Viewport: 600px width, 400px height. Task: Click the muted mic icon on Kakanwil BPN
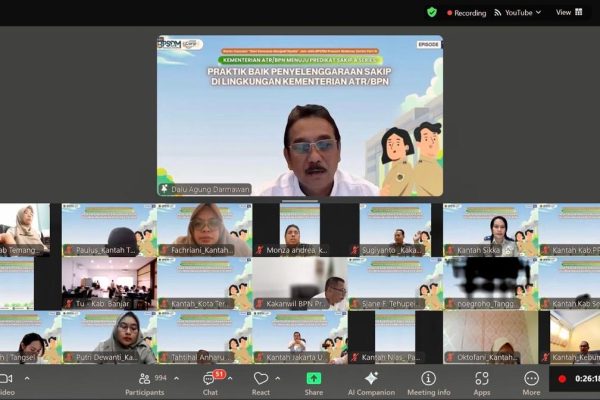click(260, 304)
